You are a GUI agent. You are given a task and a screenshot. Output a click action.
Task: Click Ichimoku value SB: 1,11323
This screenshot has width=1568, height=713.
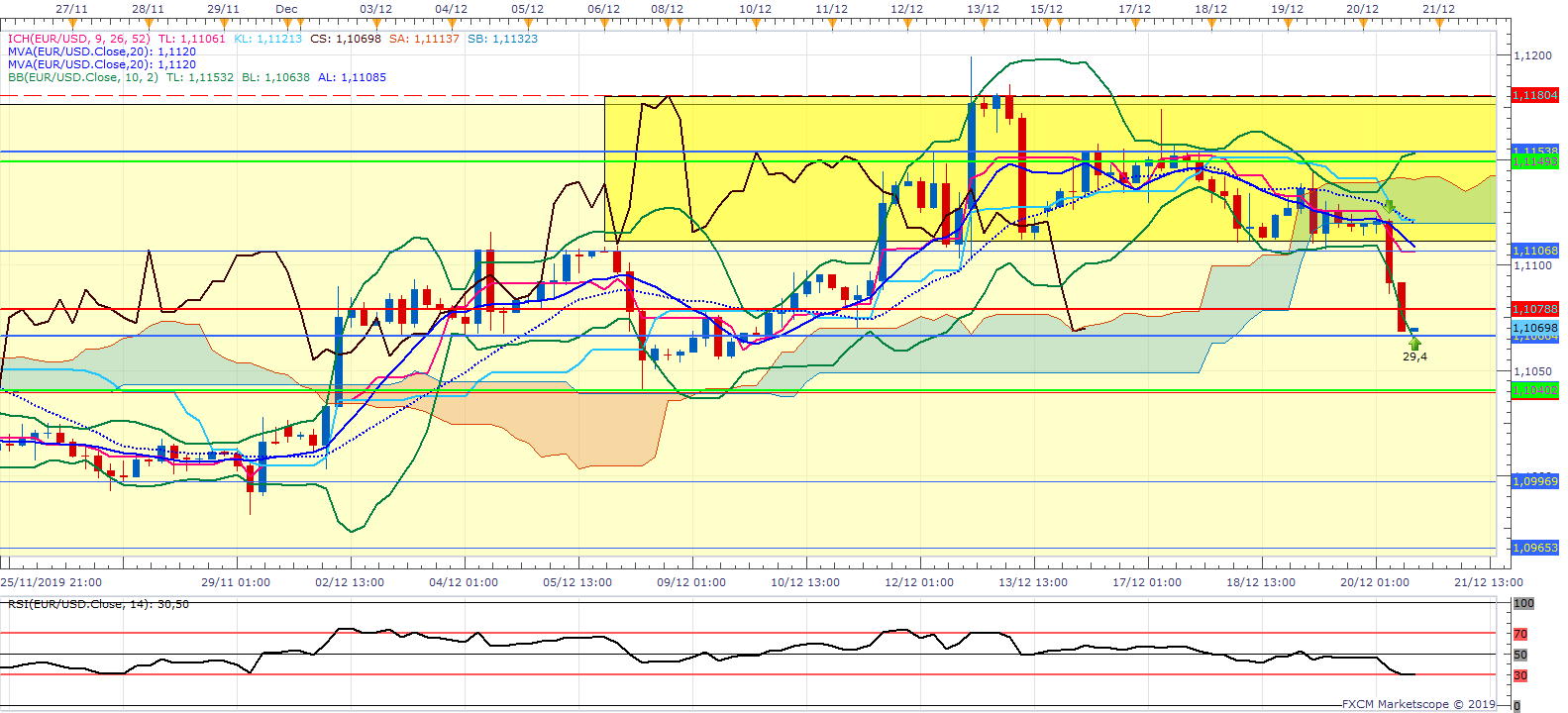(x=502, y=39)
